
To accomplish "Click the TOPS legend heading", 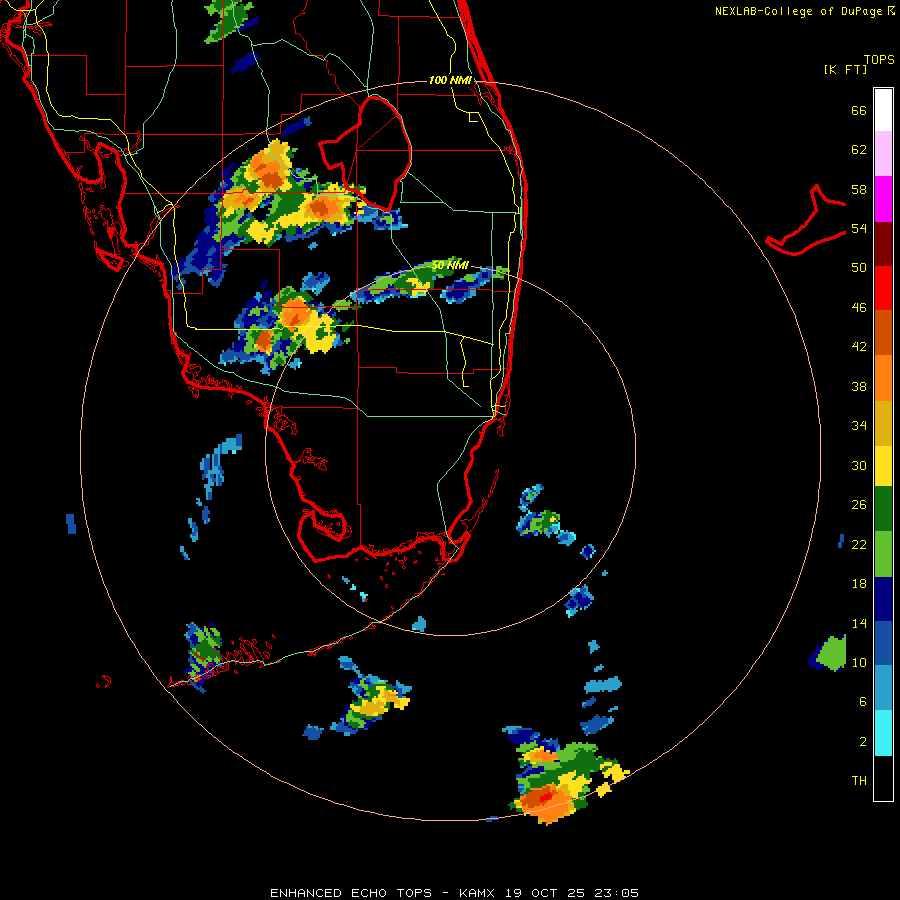I will 879,59.
